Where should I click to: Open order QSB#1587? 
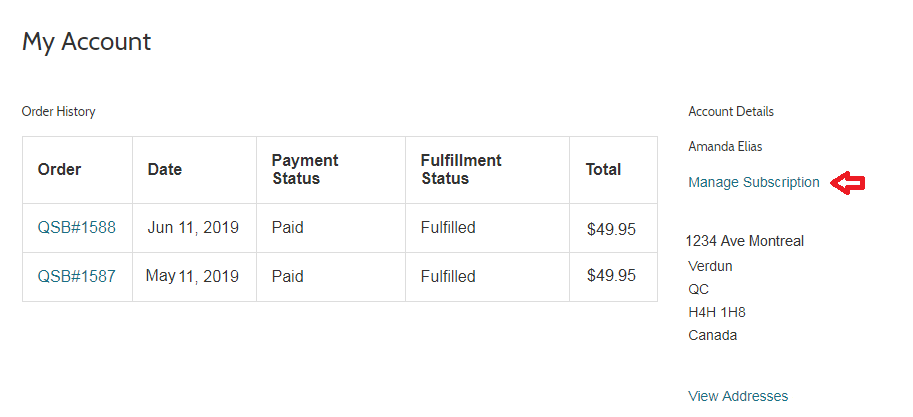pyautogui.click(x=76, y=276)
